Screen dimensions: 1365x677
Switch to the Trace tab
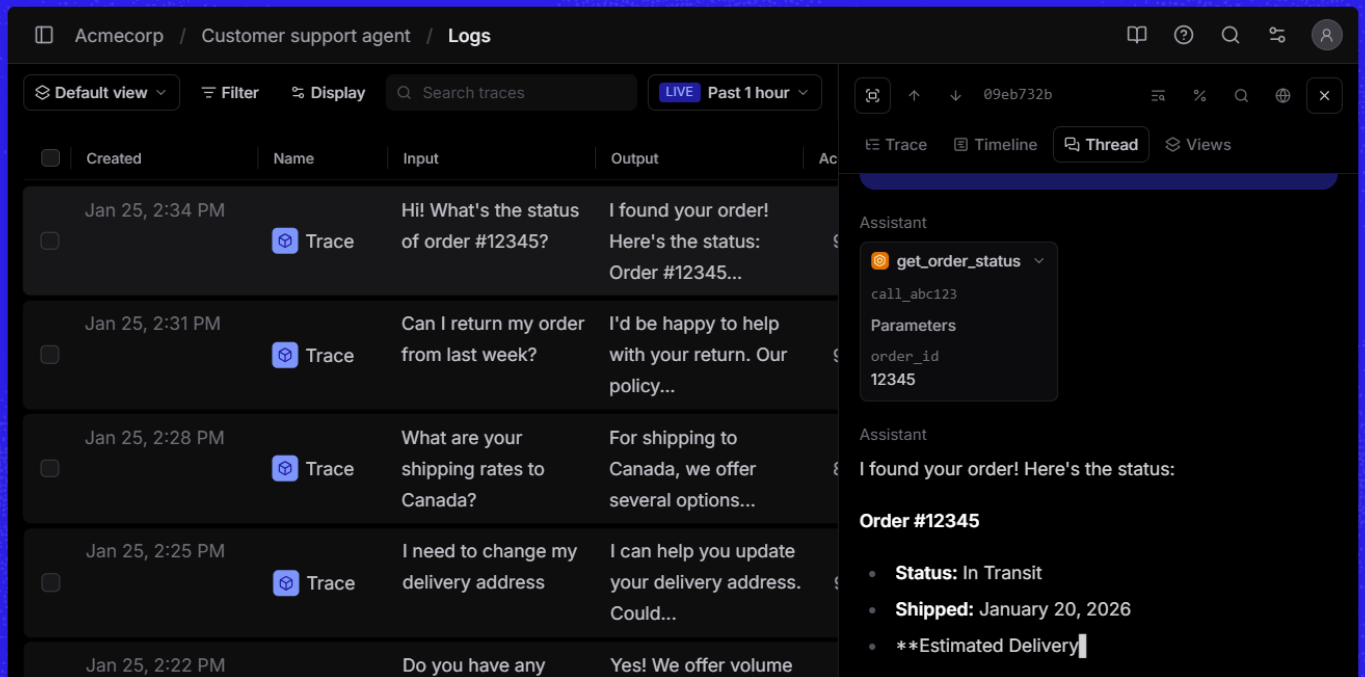(896, 144)
